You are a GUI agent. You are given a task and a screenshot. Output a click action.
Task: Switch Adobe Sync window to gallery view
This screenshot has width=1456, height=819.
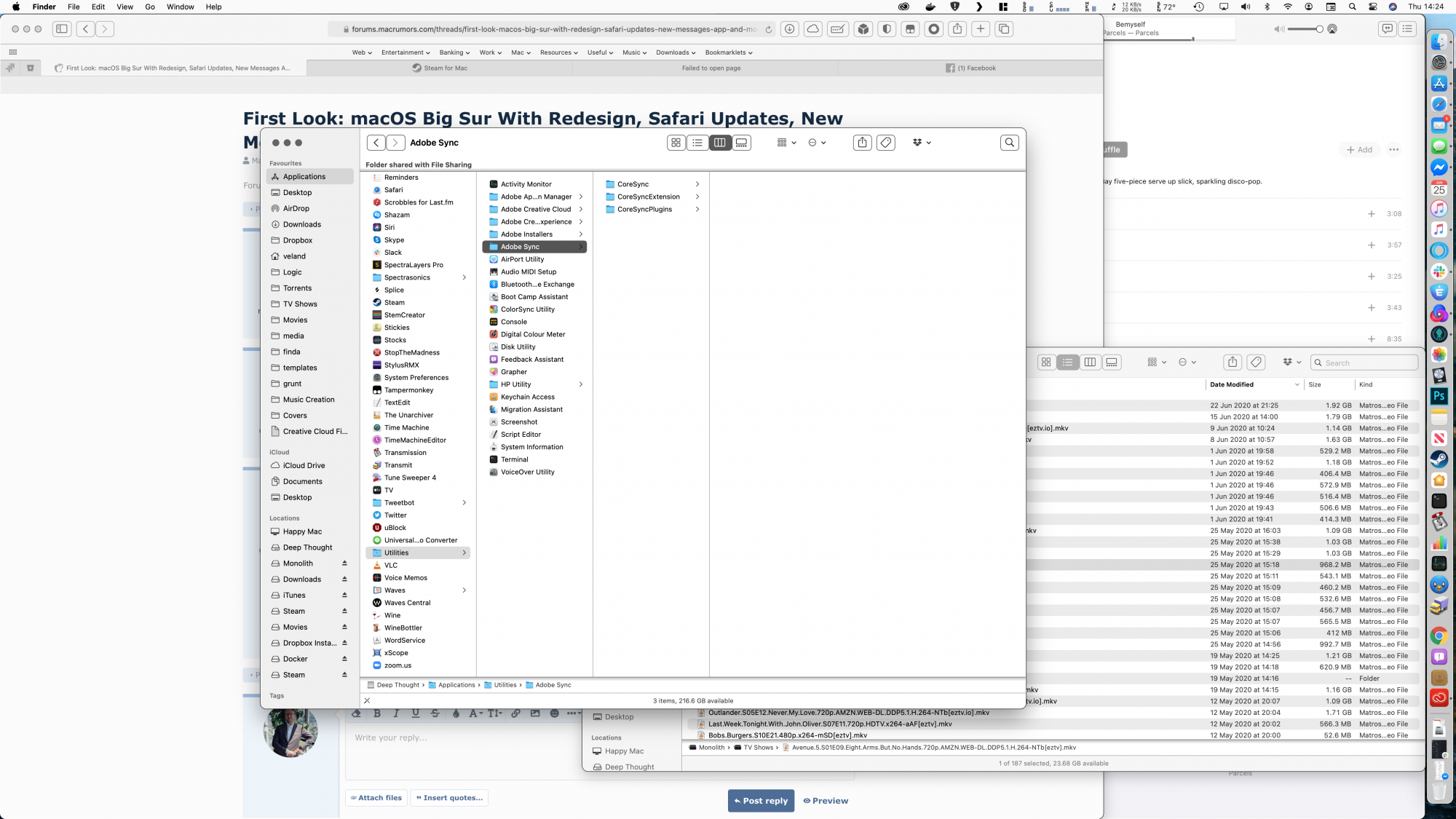(x=741, y=143)
